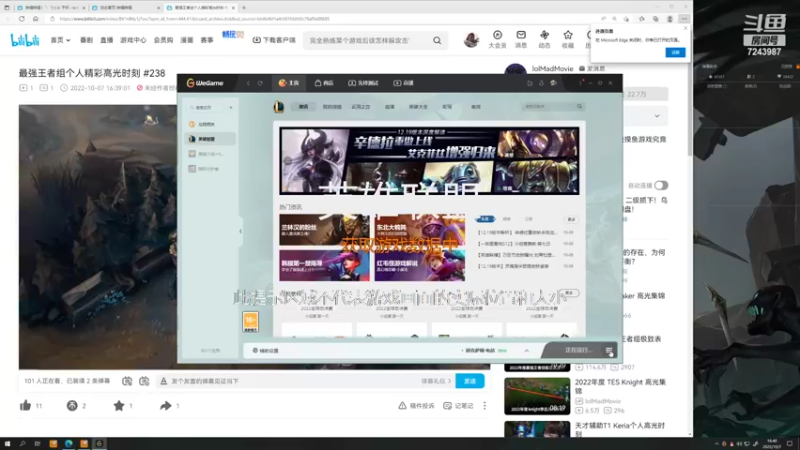Viewport: 800px width, 450px height.
Task: Click the menu icon beside 正在运行
Action: [609, 351]
